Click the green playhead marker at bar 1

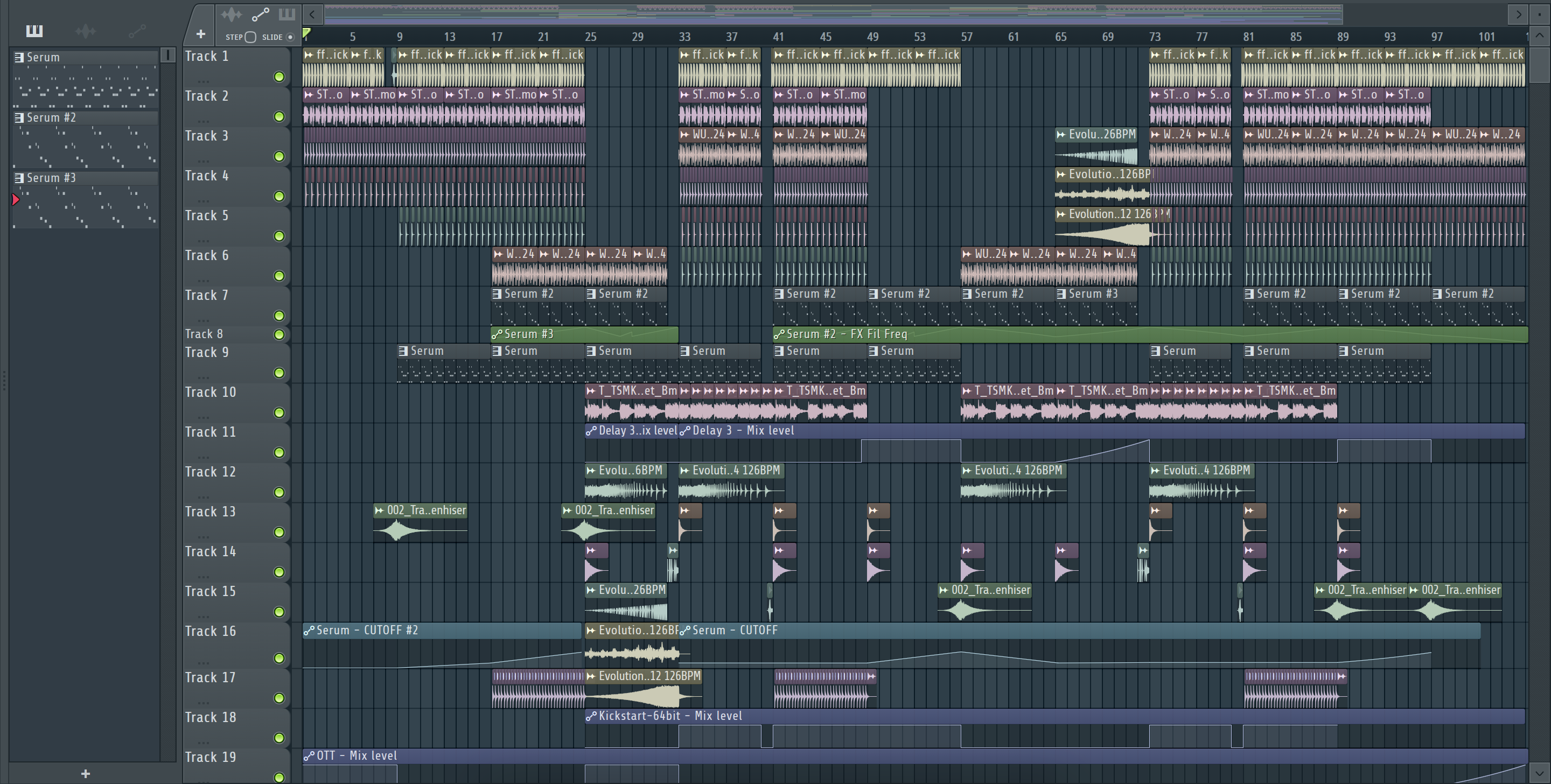(x=306, y=33)
